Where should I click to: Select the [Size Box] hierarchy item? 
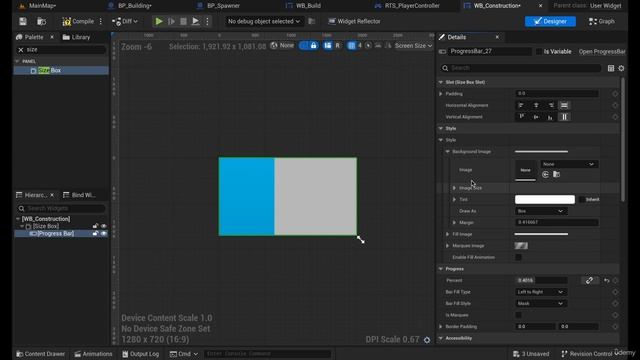point(46,226)
